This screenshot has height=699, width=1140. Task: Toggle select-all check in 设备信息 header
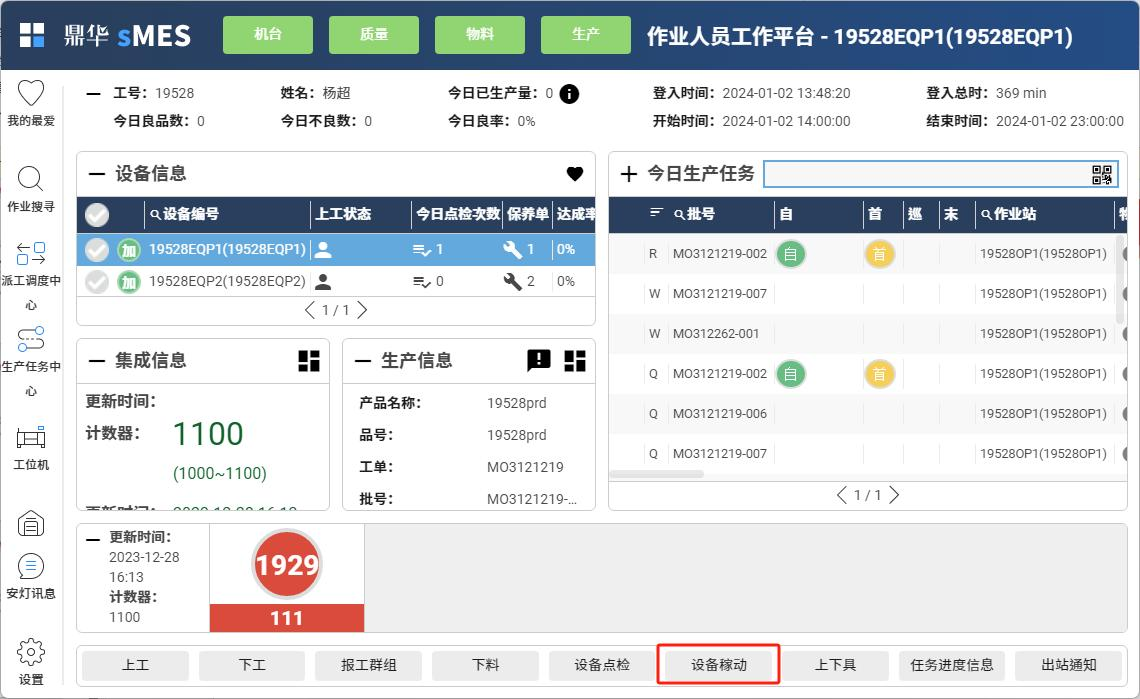click(x=97, y=215)
